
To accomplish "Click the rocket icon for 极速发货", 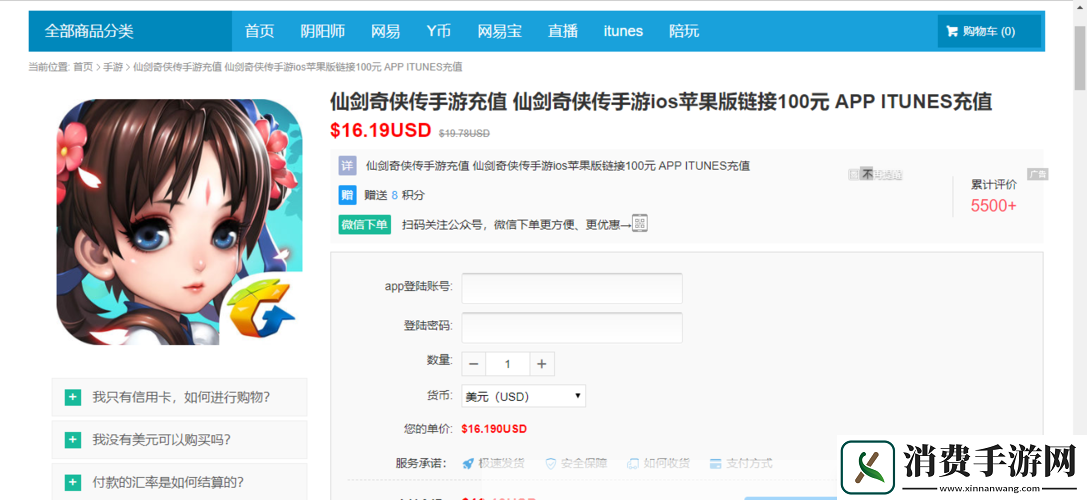I will [469, 463].
